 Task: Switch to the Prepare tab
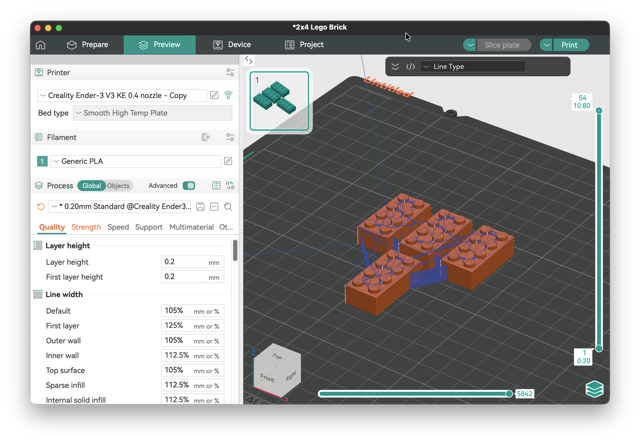point(87,45)
